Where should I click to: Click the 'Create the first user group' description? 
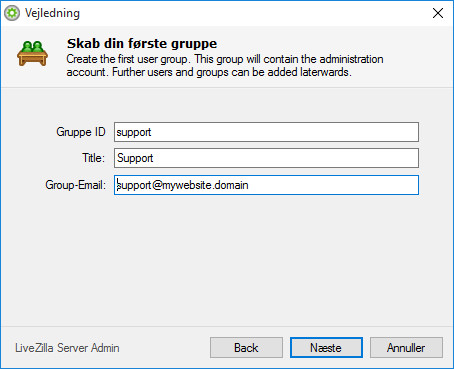225,66
